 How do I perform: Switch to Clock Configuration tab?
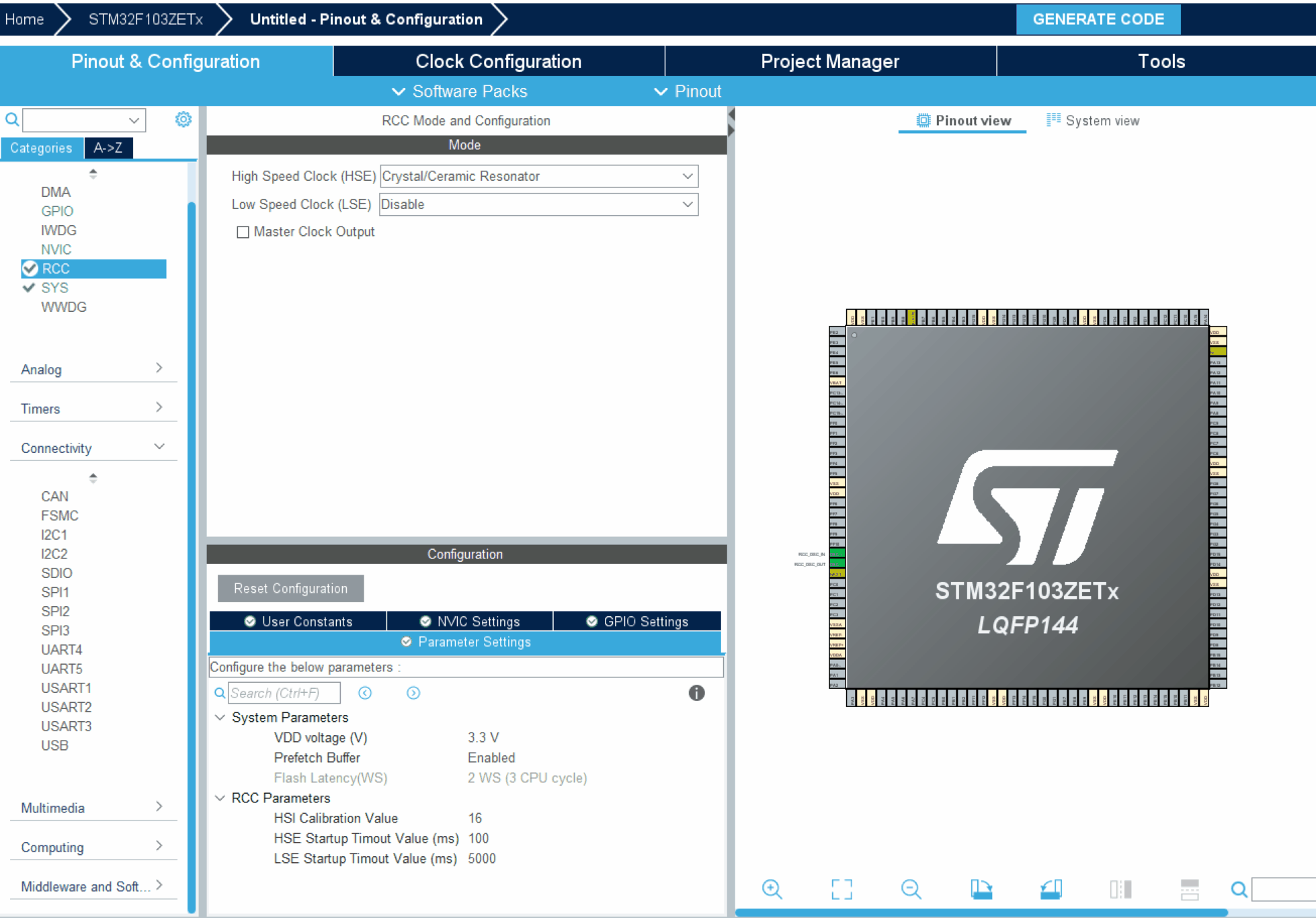click(x=499, y=61)
